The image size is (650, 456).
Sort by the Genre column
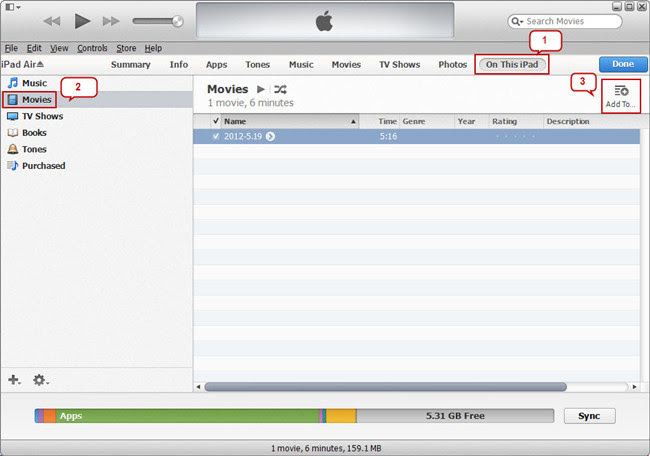(x=427, y=121)
